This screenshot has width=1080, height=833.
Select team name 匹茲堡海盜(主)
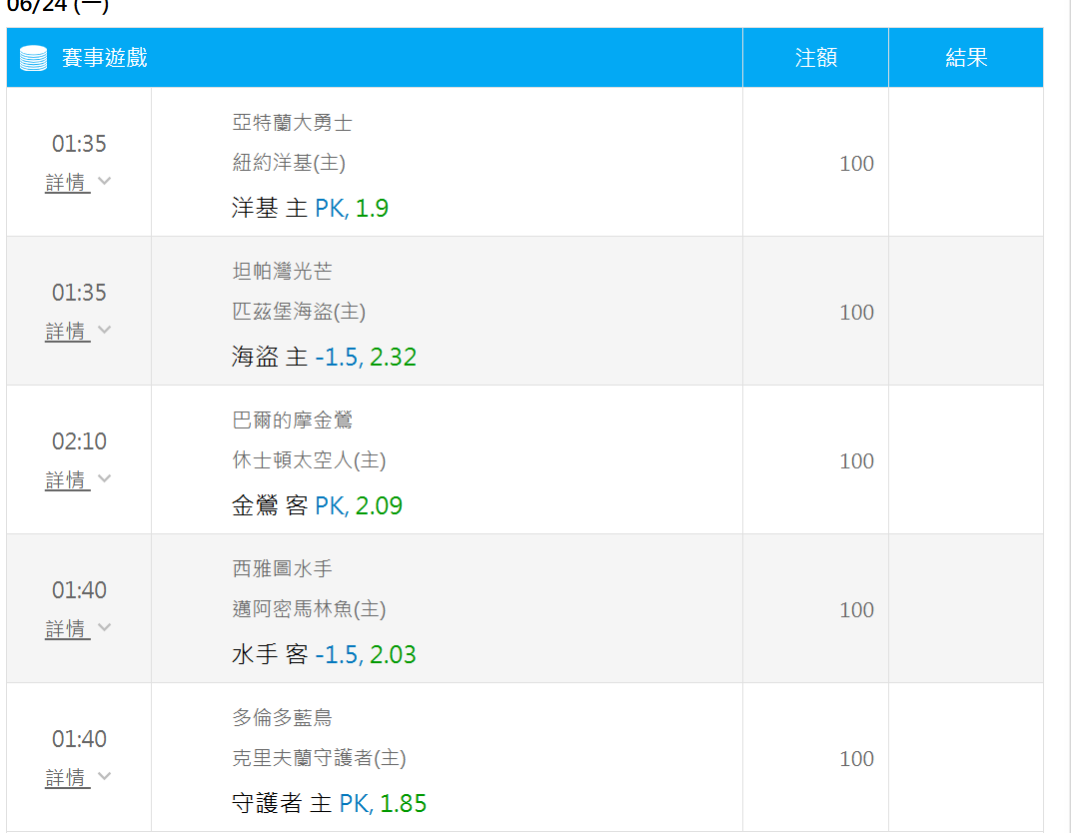[x=299, y=312]
